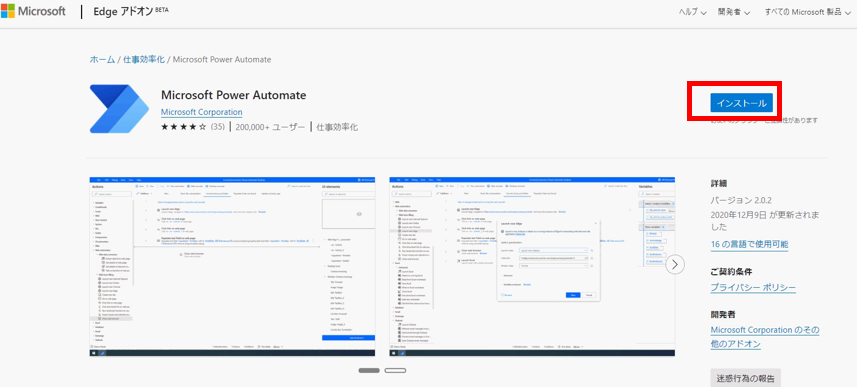
Task: Open 16 の言語で使用可能 link
Action: coord(749,244)
